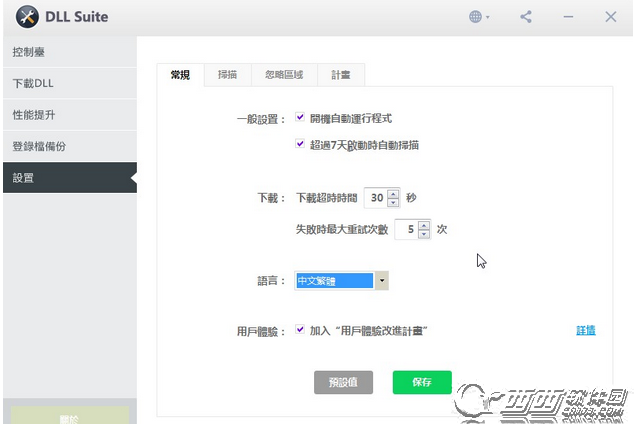
Task: Click the green 保存 save button
Action: [x=422, y=382]
